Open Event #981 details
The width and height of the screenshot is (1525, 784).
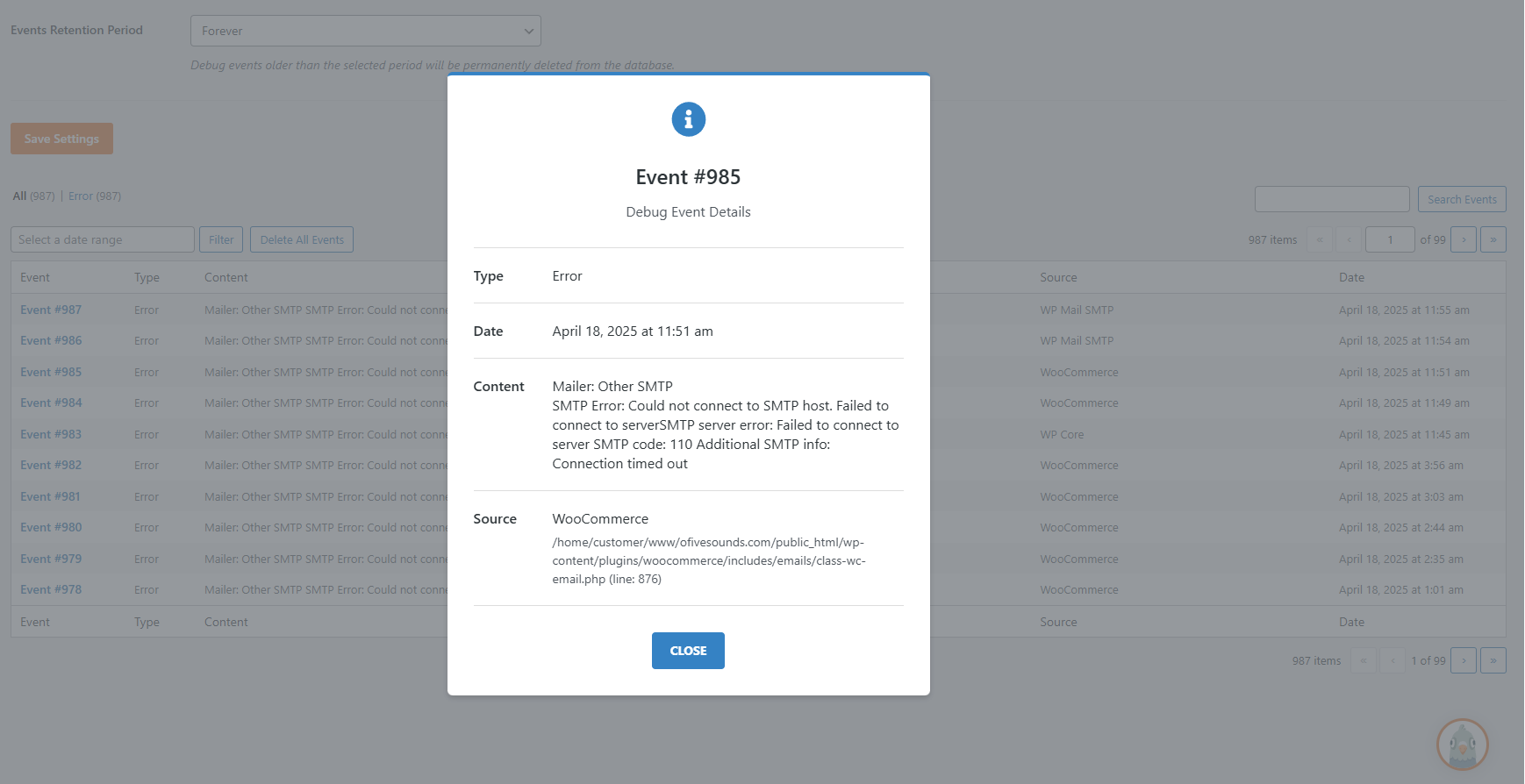coord(50,496)
